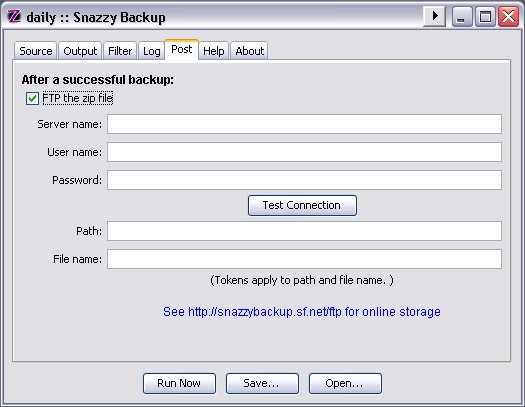Switch to the Source tab
The width and height of the screenshot is (525, 407).
tap(35, 51)
